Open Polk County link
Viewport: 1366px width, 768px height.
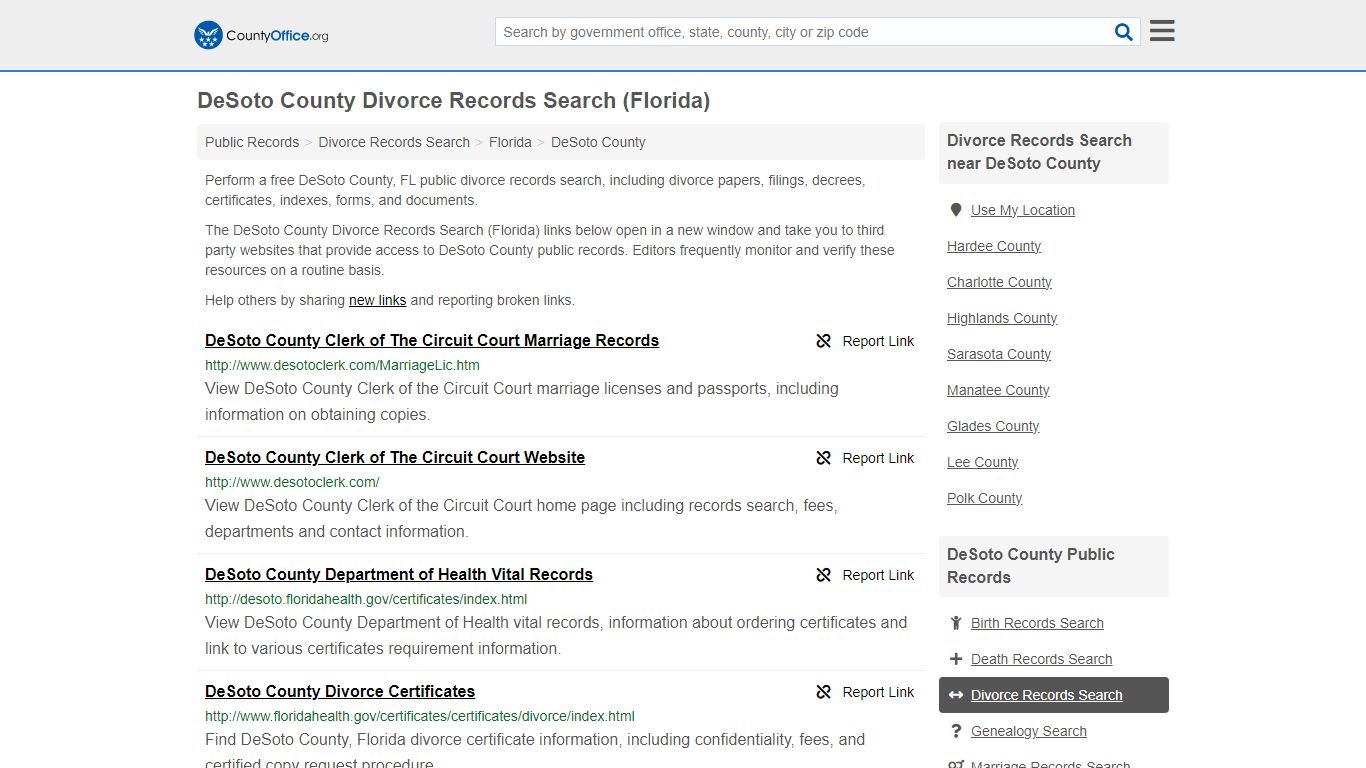pyautogui.click(x=984, y=498)
